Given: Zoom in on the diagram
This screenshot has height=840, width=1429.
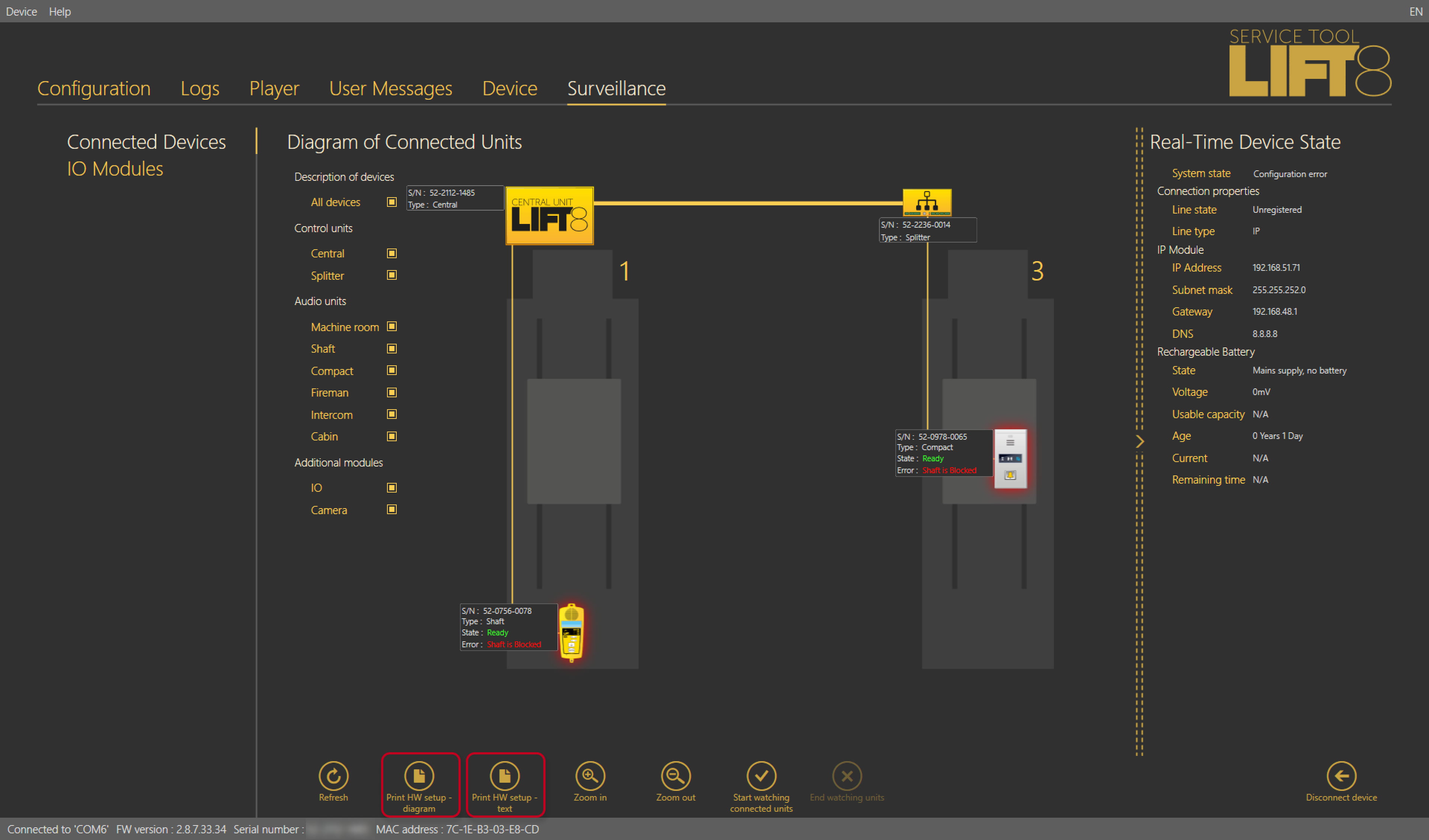Looking at the screenshot, I should (x=590, y=776).
